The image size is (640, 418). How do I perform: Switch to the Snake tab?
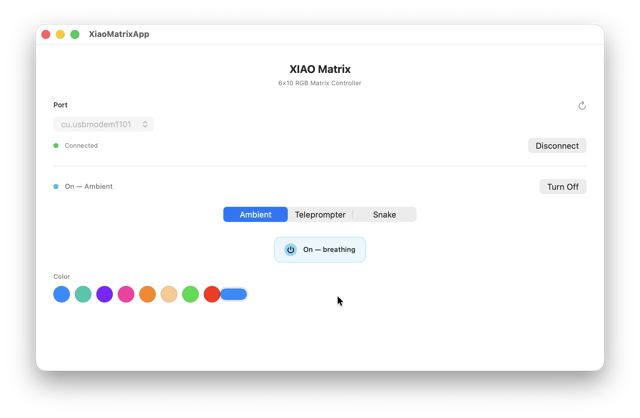[384, 214]
